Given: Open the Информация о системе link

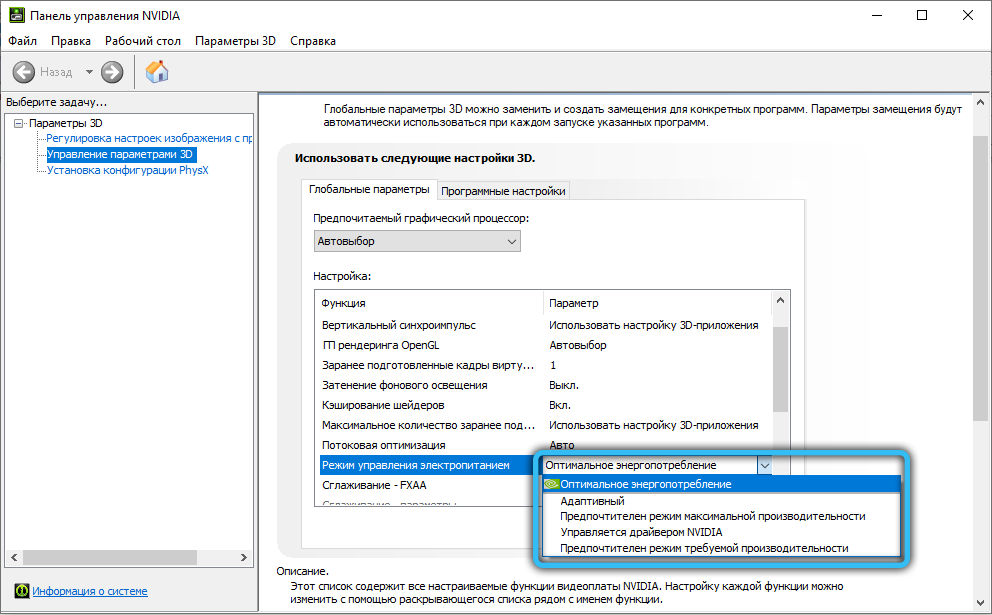Looking at the screenshot, I should (x=90, y=591).
